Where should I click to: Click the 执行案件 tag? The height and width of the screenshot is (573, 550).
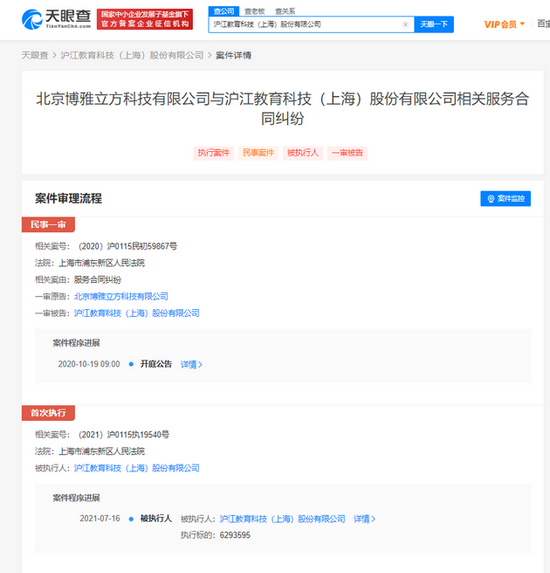tap(213, 153)
